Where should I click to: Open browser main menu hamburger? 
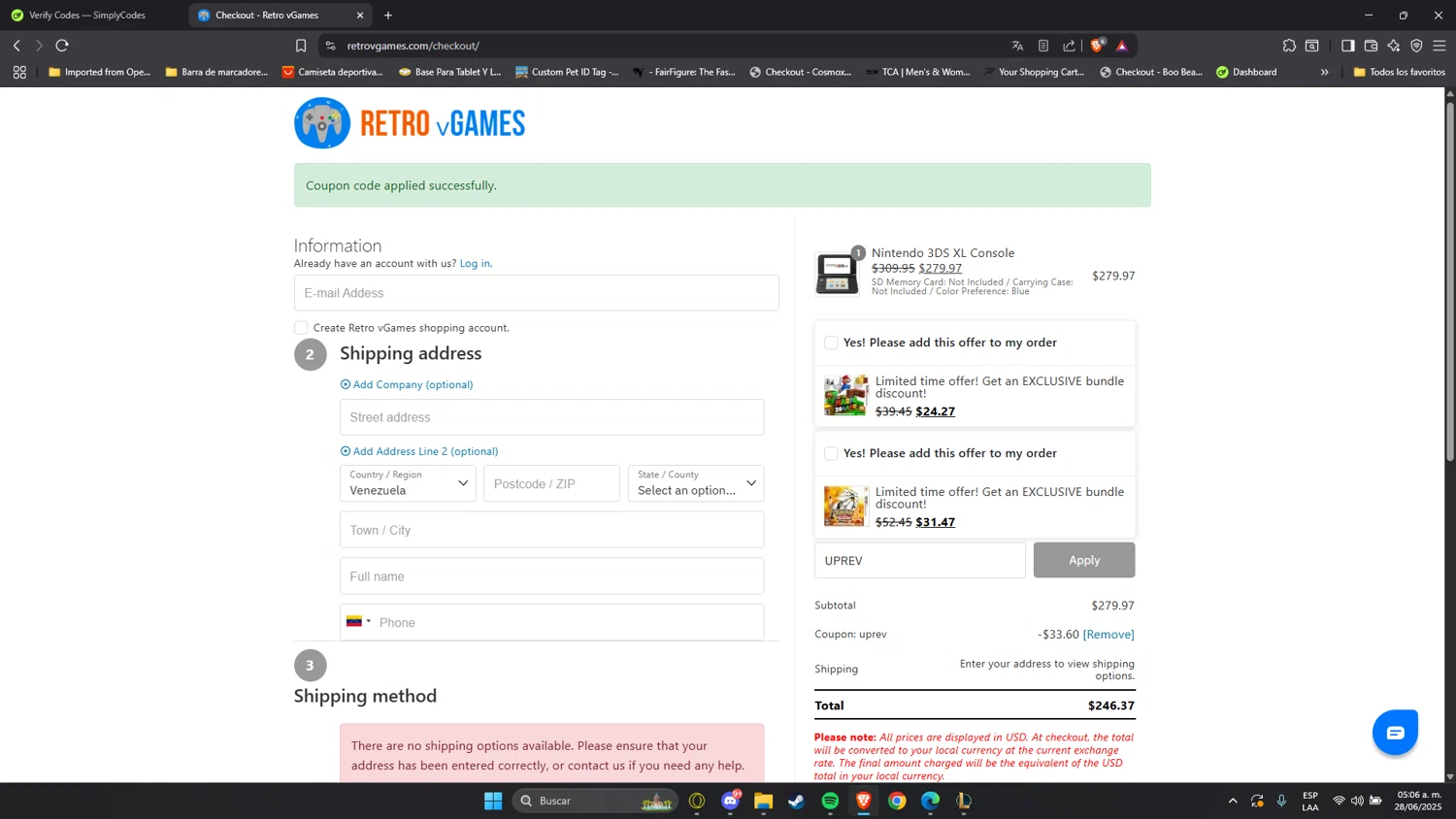(x=1439, y=46)
